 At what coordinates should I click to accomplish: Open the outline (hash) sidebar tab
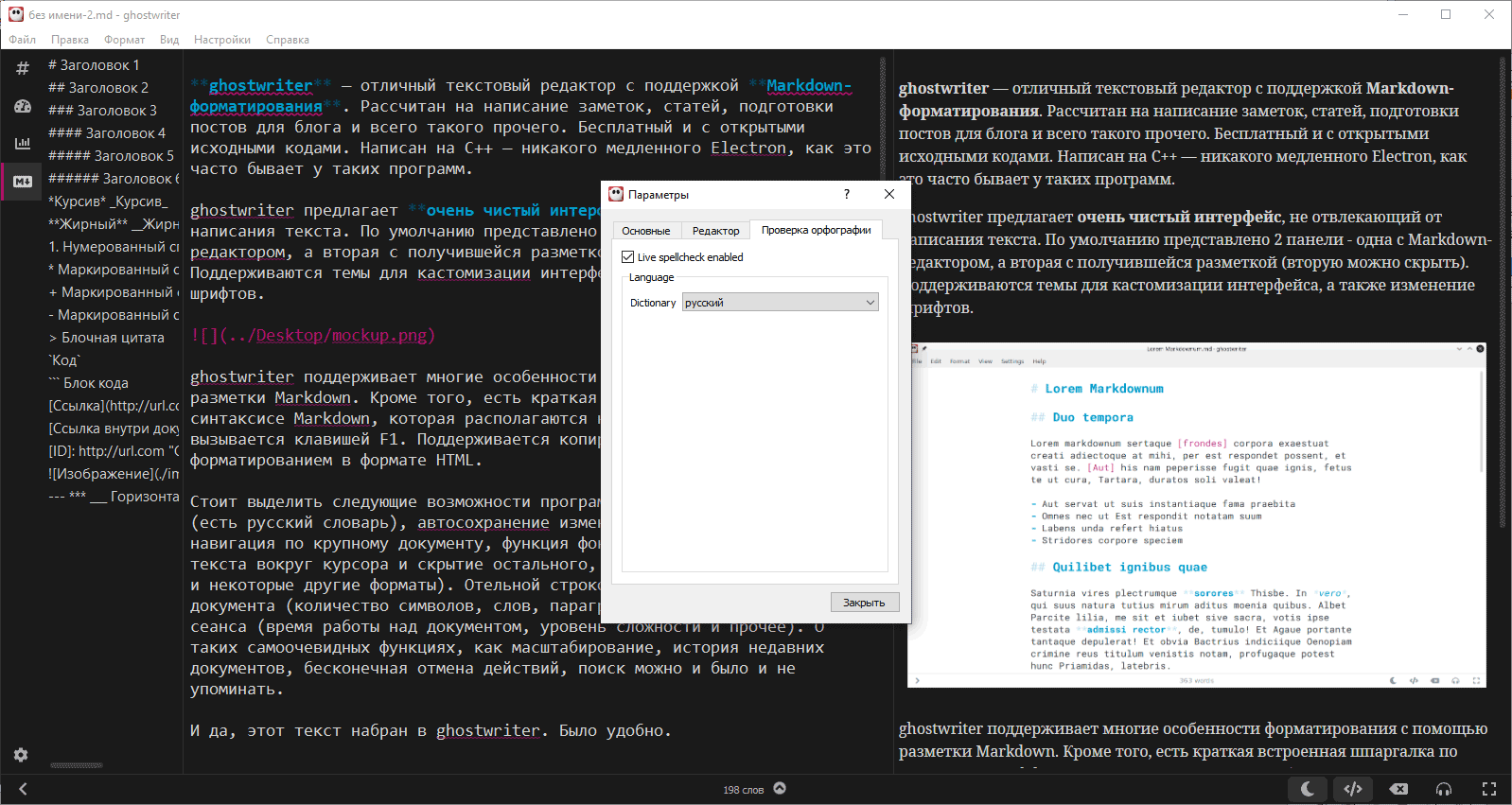(23, 68)
